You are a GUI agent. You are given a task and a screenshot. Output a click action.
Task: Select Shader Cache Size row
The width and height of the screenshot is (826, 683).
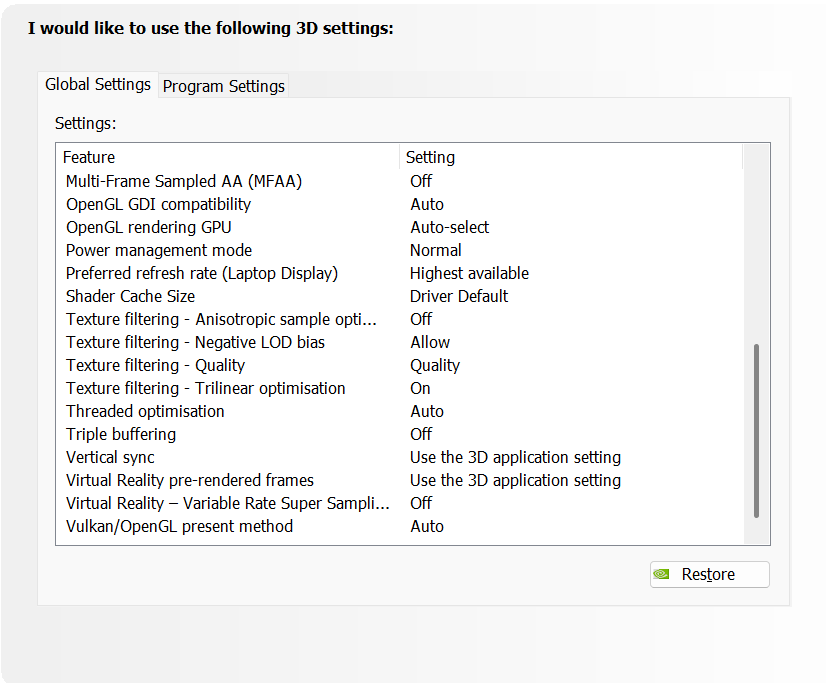(x=130, y=296)
